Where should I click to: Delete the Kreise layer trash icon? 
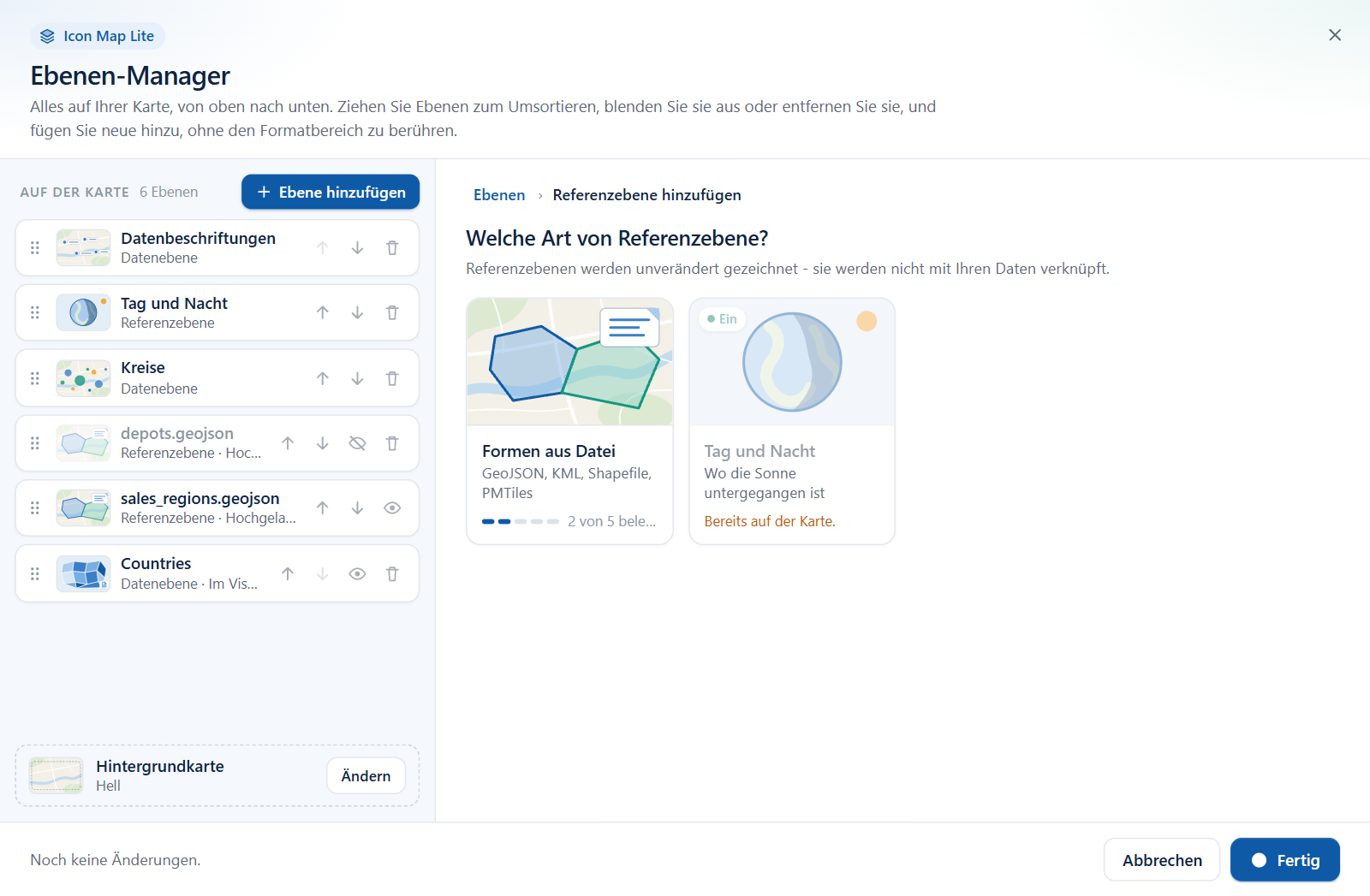tap(392, 378)
